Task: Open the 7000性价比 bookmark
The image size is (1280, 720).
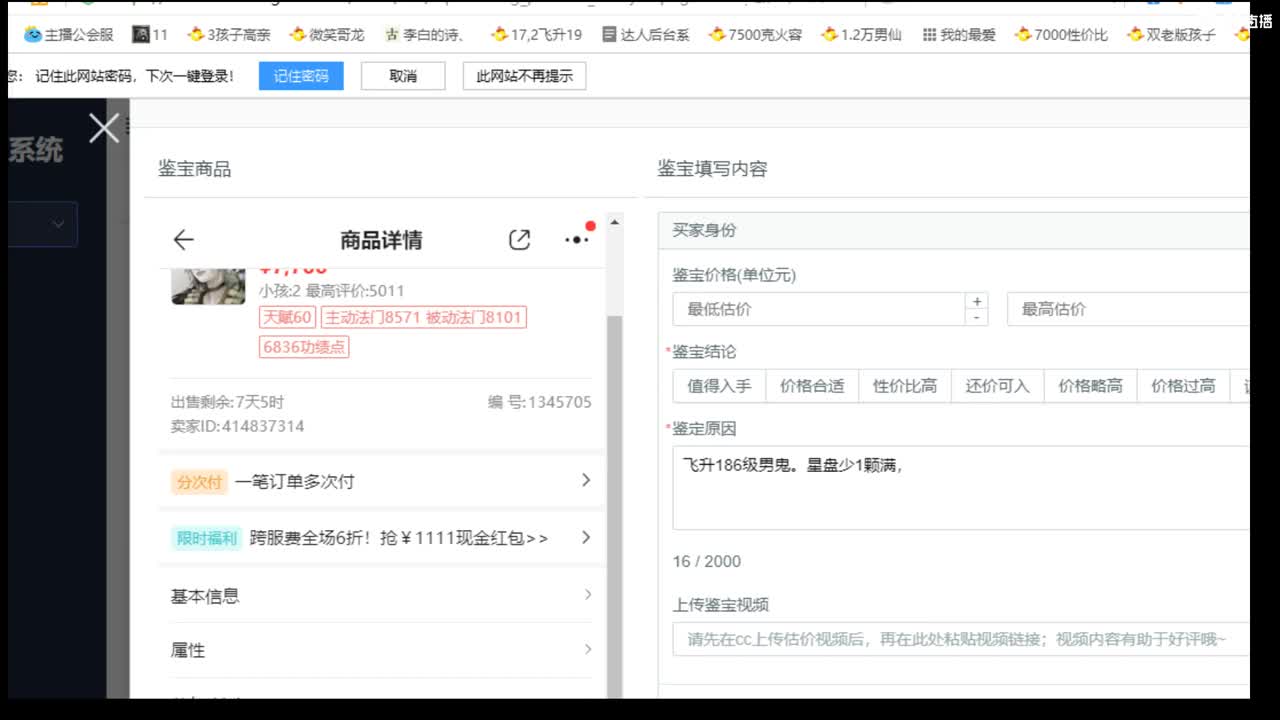Action: point(1061,35)
